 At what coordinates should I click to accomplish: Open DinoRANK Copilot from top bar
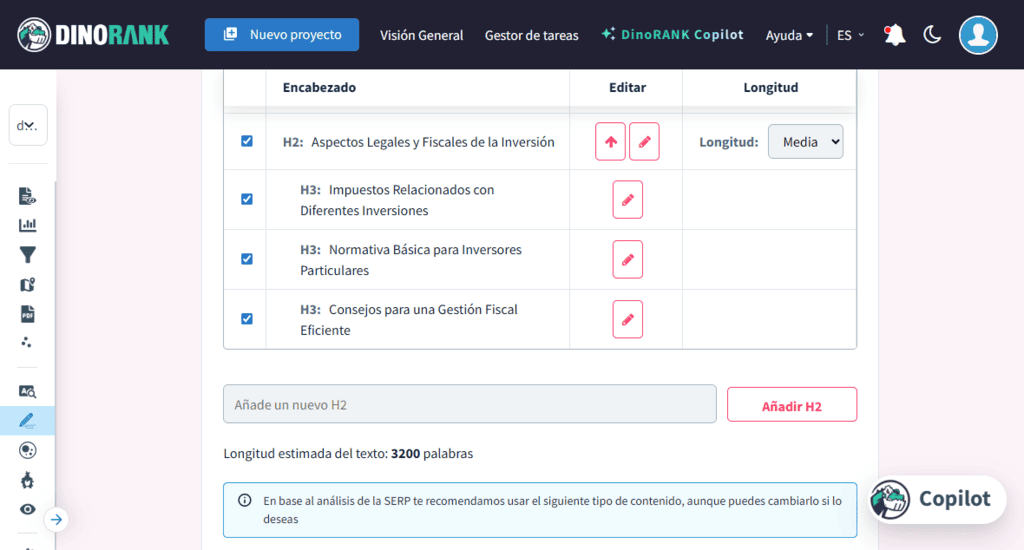click(672, 35)
